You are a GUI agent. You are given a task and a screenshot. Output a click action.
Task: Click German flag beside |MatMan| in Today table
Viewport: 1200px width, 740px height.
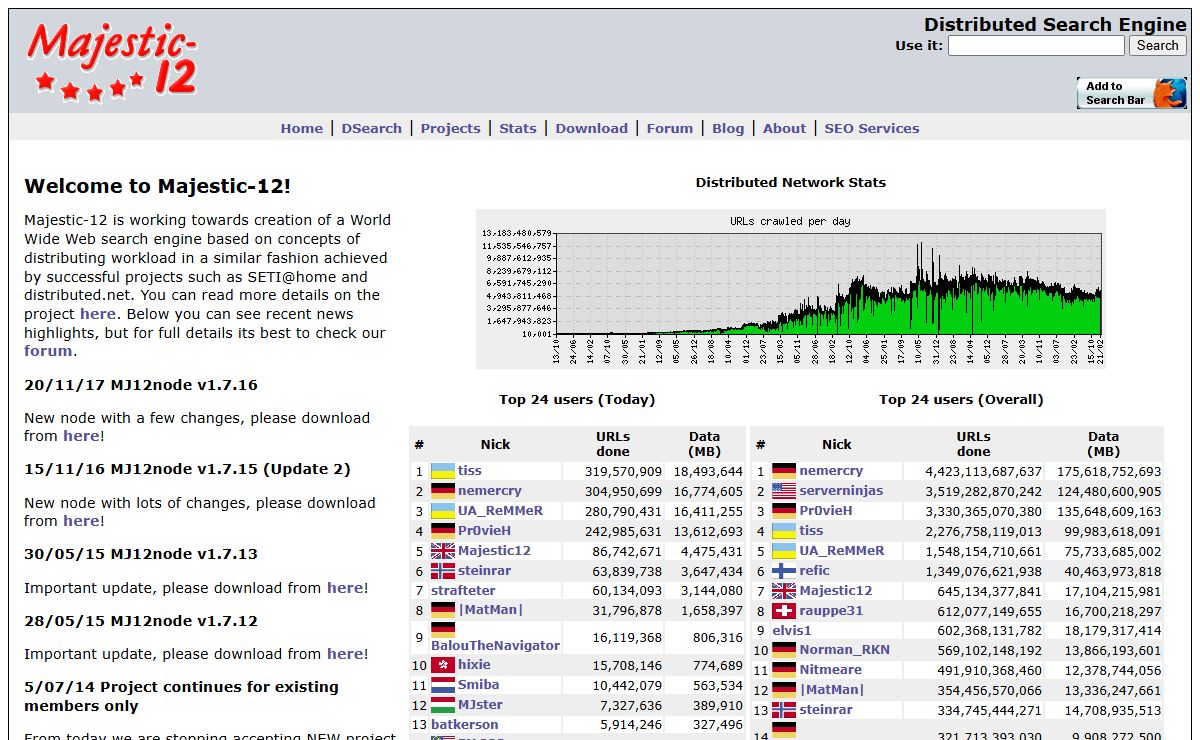pos(443,610)
